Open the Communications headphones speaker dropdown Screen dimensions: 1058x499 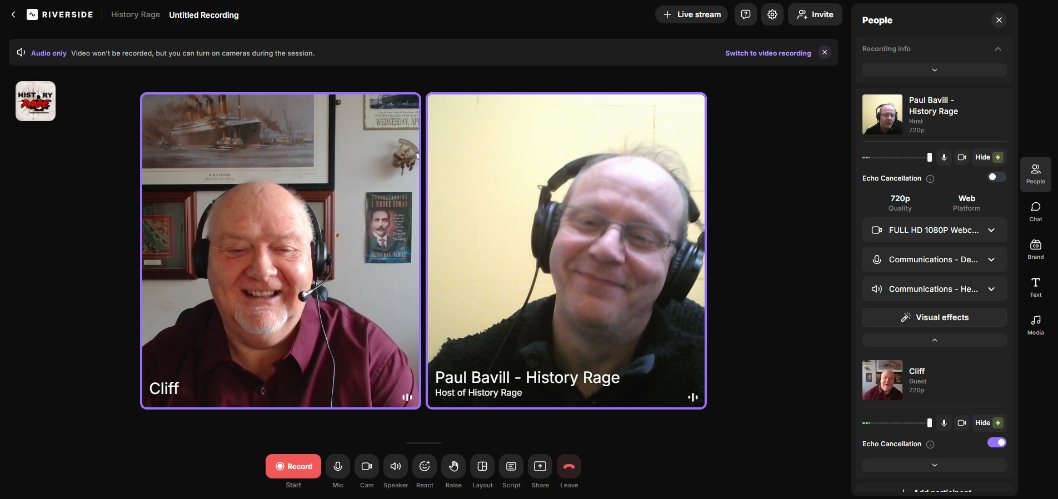pyautogui.click(x=935, y=289)
